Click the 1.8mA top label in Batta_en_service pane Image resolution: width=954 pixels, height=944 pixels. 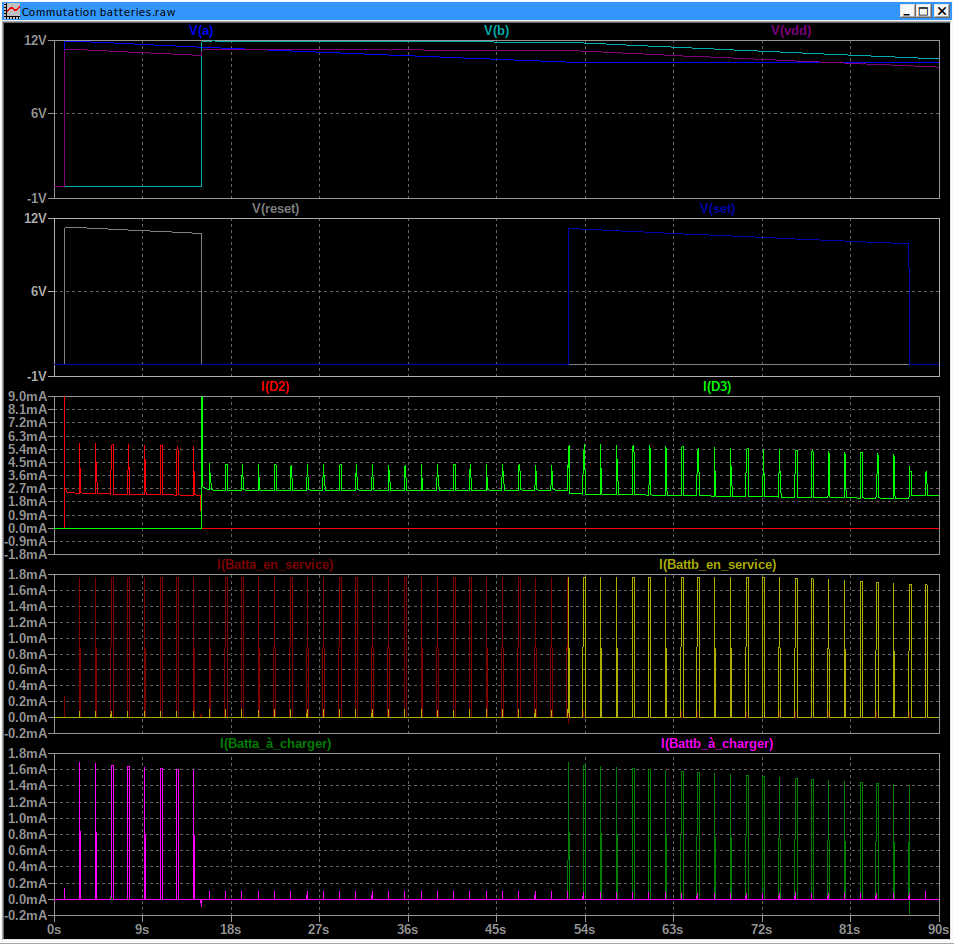pos(27,575)
